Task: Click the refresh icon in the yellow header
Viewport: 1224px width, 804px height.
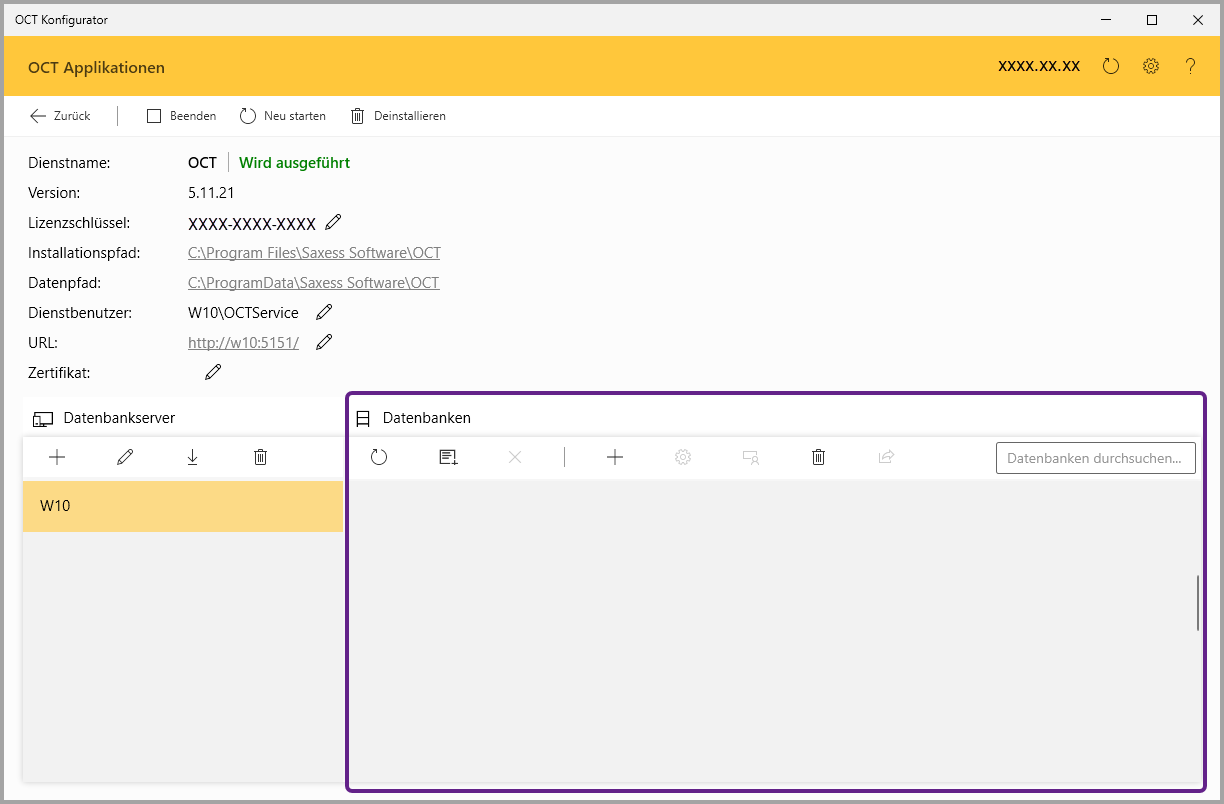Action: click(1111, 67)
